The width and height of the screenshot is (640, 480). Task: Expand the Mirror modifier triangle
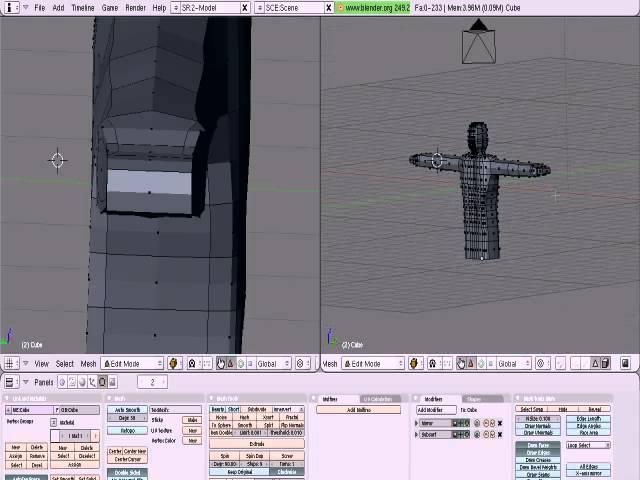[x=417, y=423]
